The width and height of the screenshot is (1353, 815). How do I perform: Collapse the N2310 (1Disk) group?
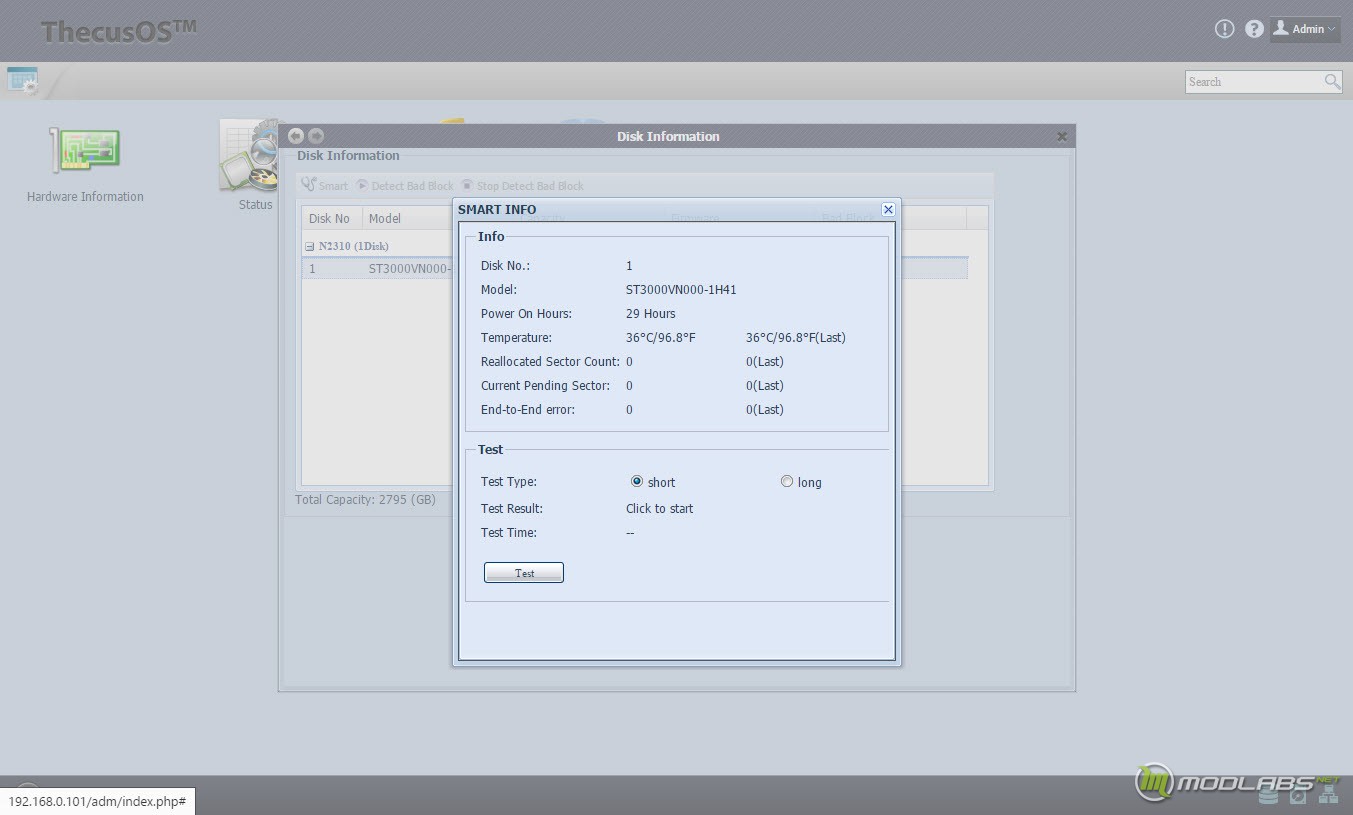coord(310,246)
